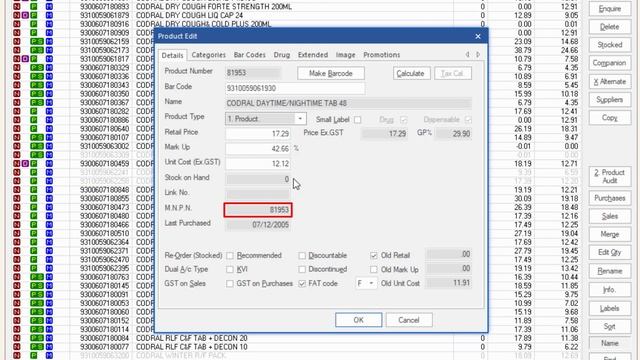Toggle the Discountable checkbox
The height and width of the screenshot is (360, 640).
[x=302, y=256]
